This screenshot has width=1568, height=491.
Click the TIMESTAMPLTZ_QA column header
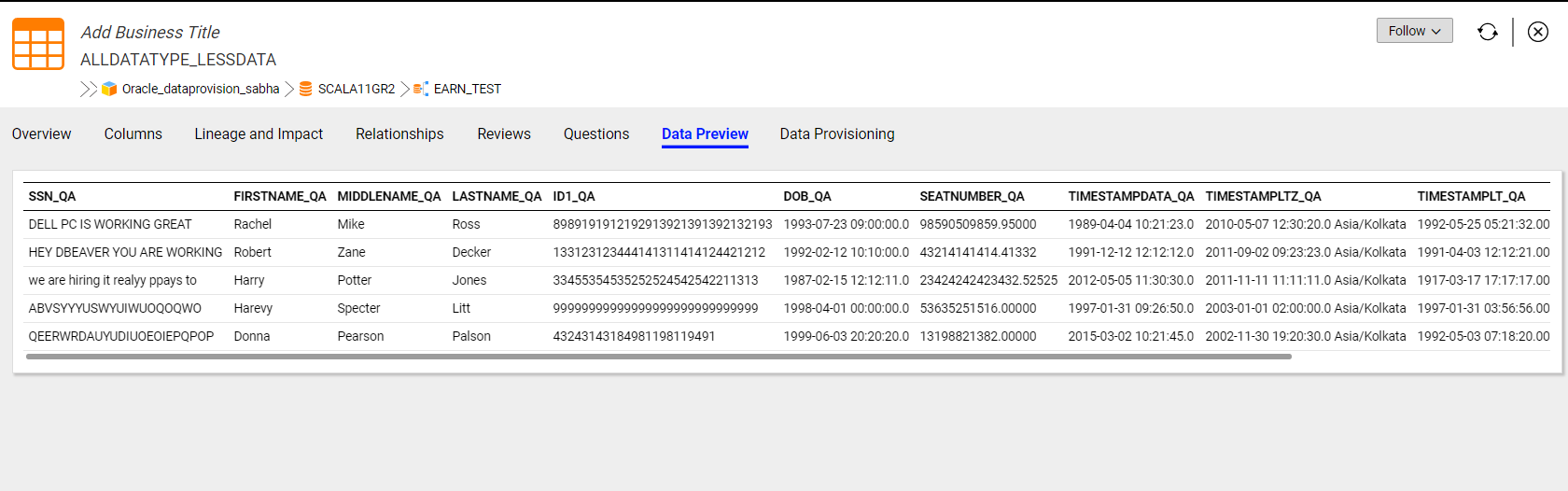tap(1264, 196)
